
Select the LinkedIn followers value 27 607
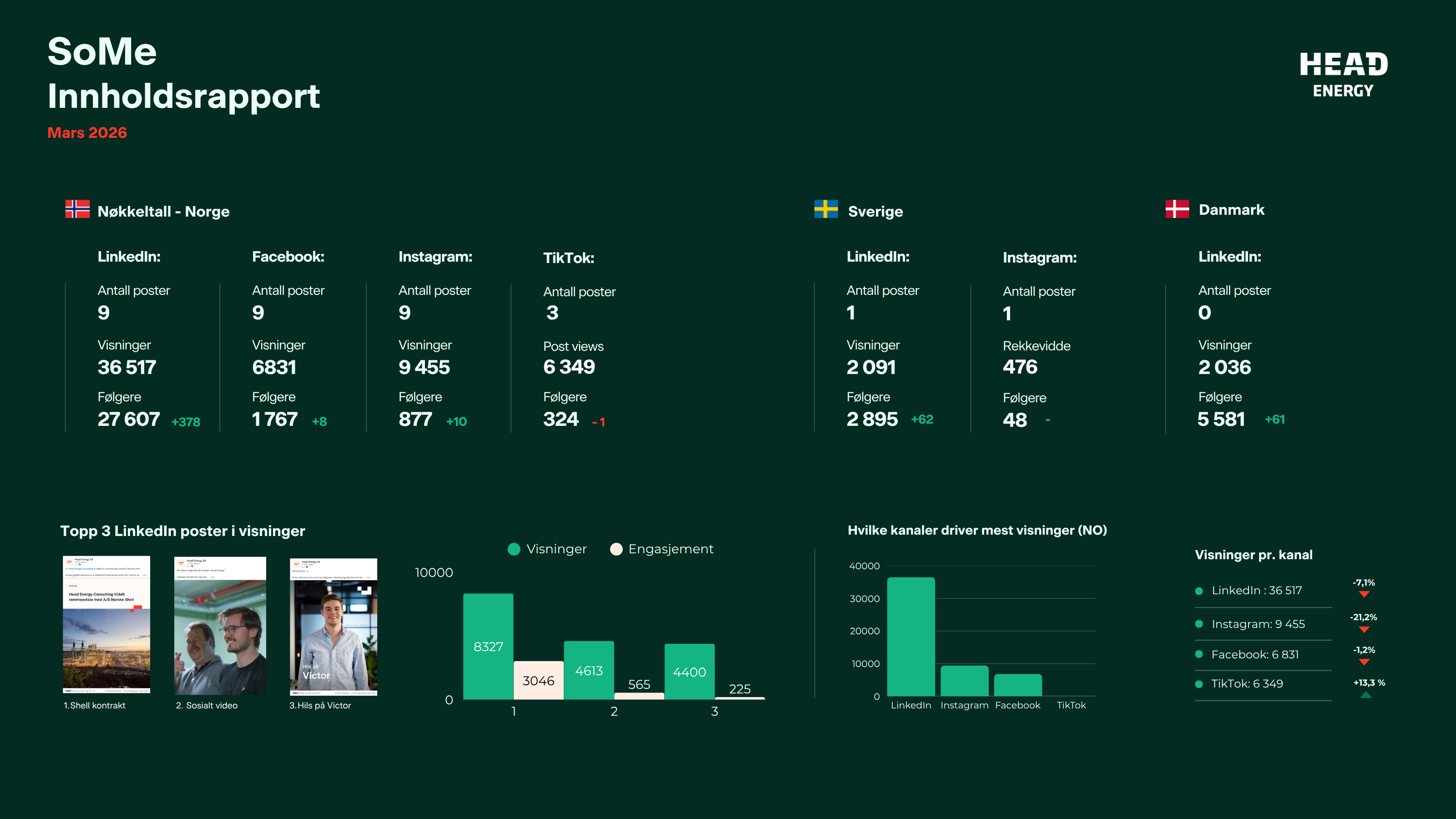(129, 420)
